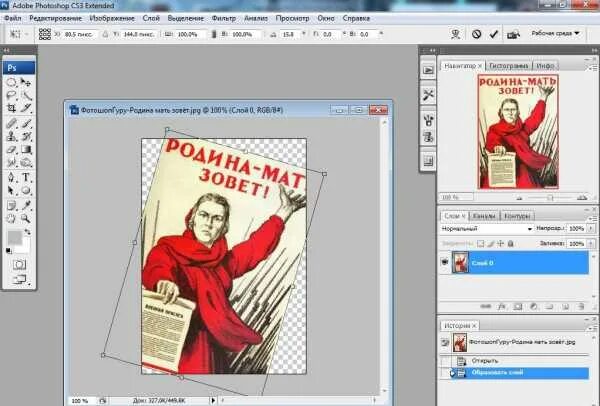Cancel the transform
Image resolution: width=600 pixels, height=406 pixels.
[476, 34]
